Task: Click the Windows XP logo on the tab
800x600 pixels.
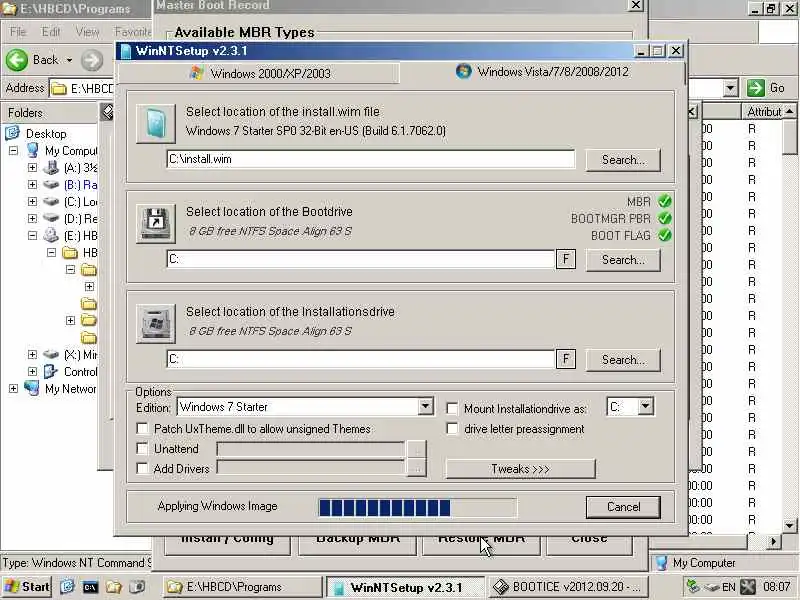Action: pyautogui.click(x=196, y=73)
